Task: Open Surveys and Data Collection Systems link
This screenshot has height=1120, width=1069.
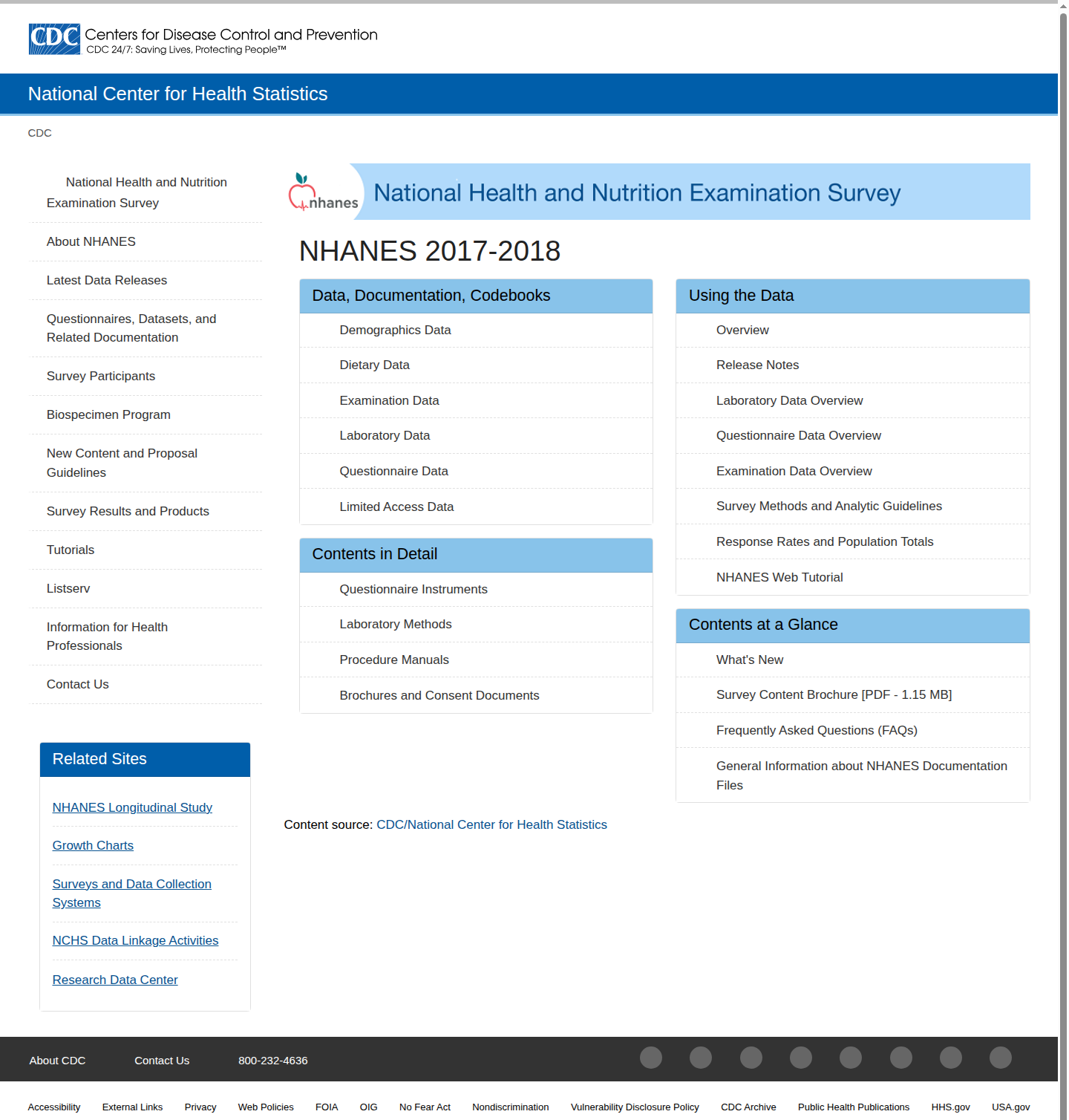Action: [132, 893]
